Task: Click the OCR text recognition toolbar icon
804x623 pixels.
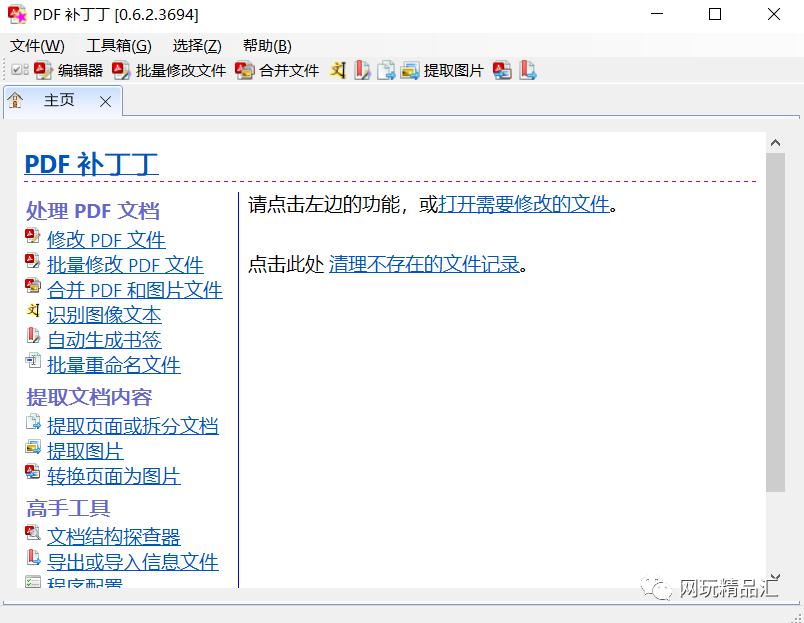Action: [x=338, y=70]
